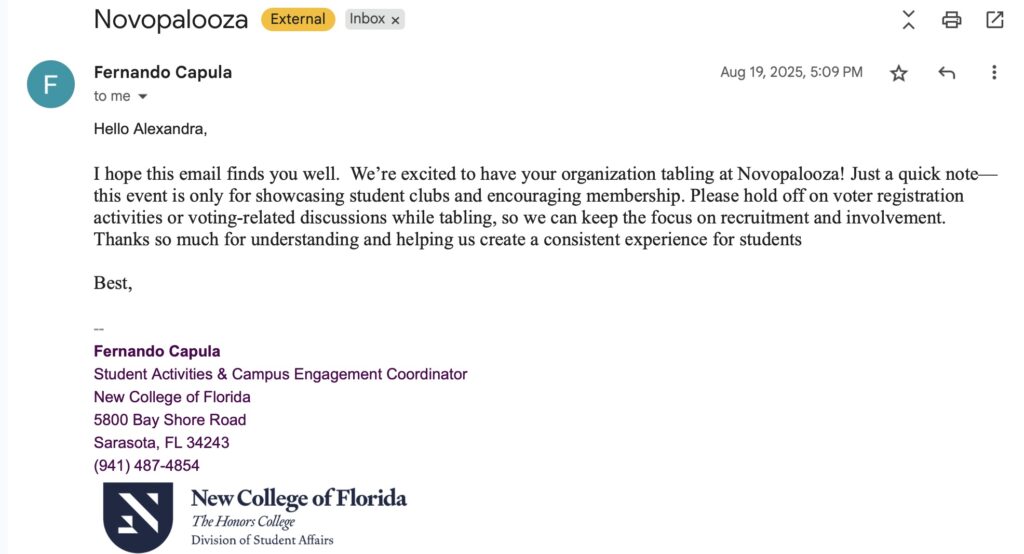Click the 5800 Bay Shore Road address
The image size is (1024, 554).
[x=169, y=420]
